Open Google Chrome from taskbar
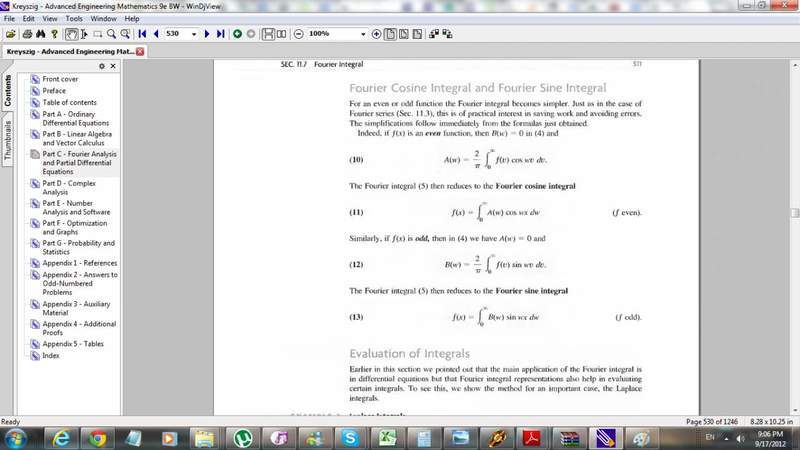This screenshot has width=800, height=450. (x=97, y=439)
